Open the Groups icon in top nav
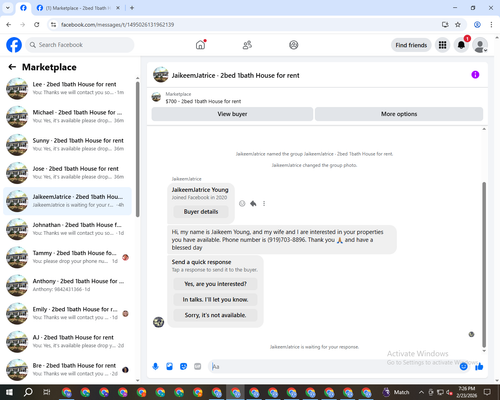 (294, 45)
